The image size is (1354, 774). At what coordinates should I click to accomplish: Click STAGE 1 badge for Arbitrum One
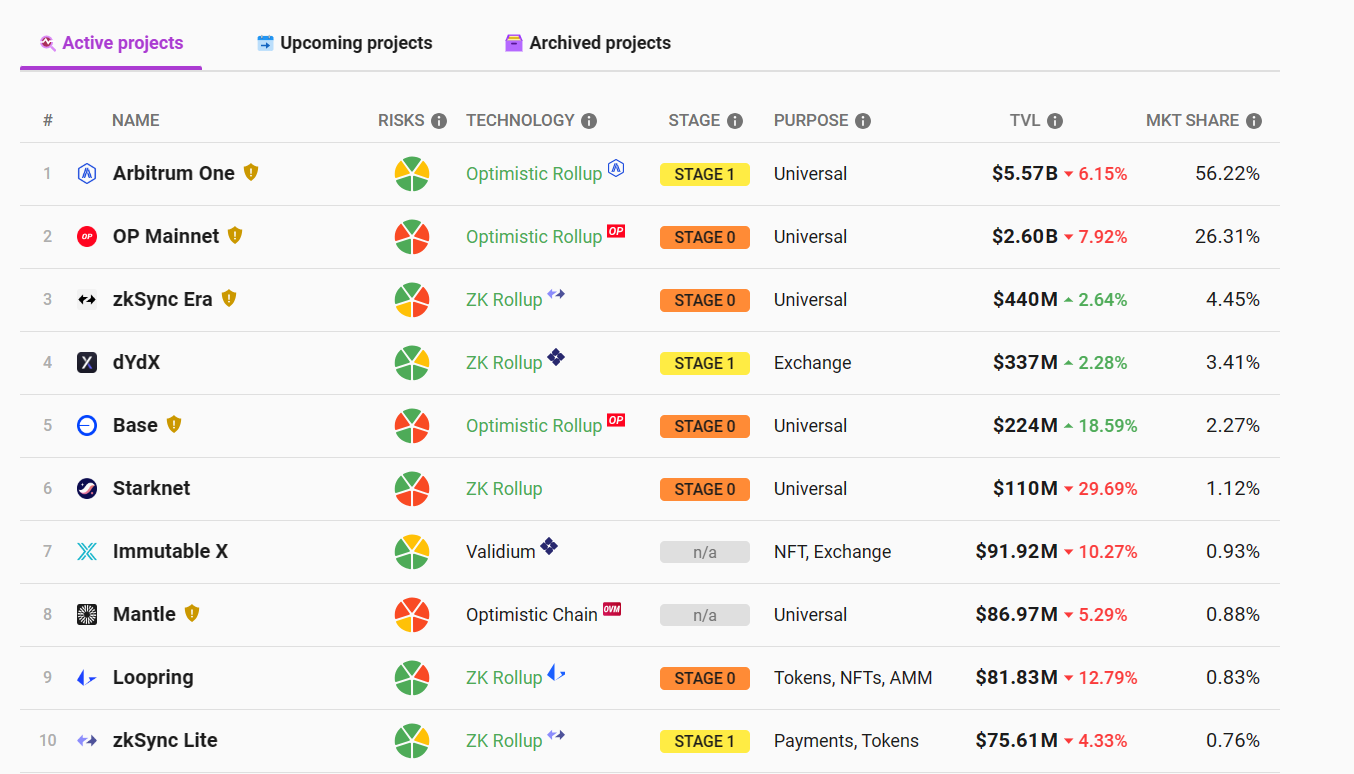[704, 175]
